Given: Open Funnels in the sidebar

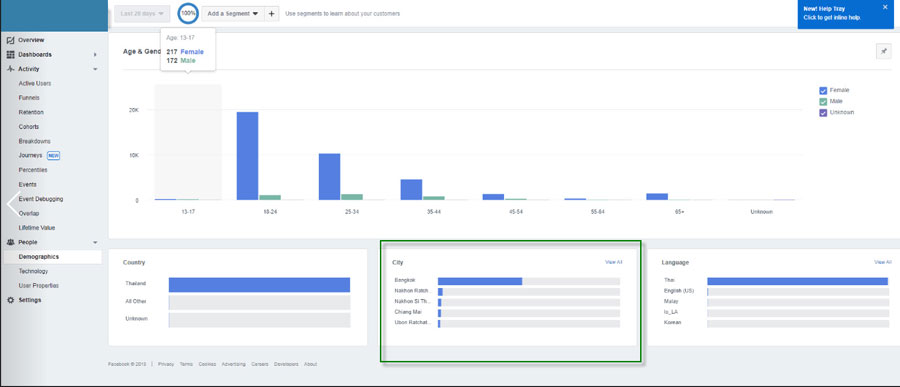Looking at the screenshot, I should [28, 98].
